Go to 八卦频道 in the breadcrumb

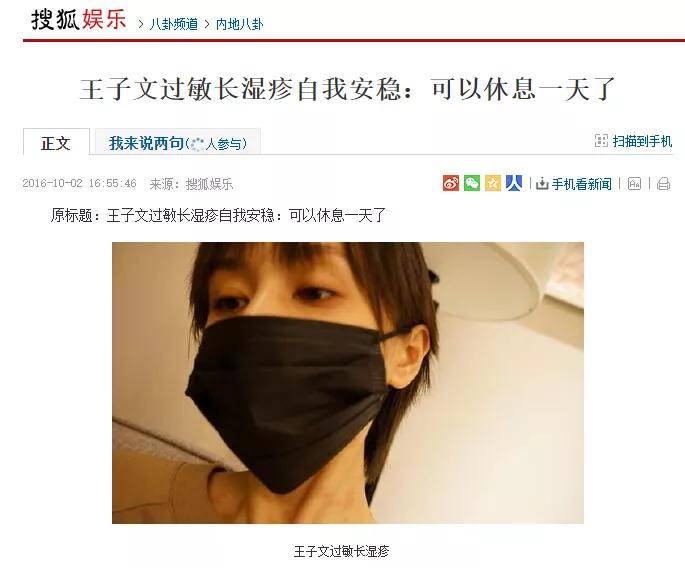coord(173,24)
